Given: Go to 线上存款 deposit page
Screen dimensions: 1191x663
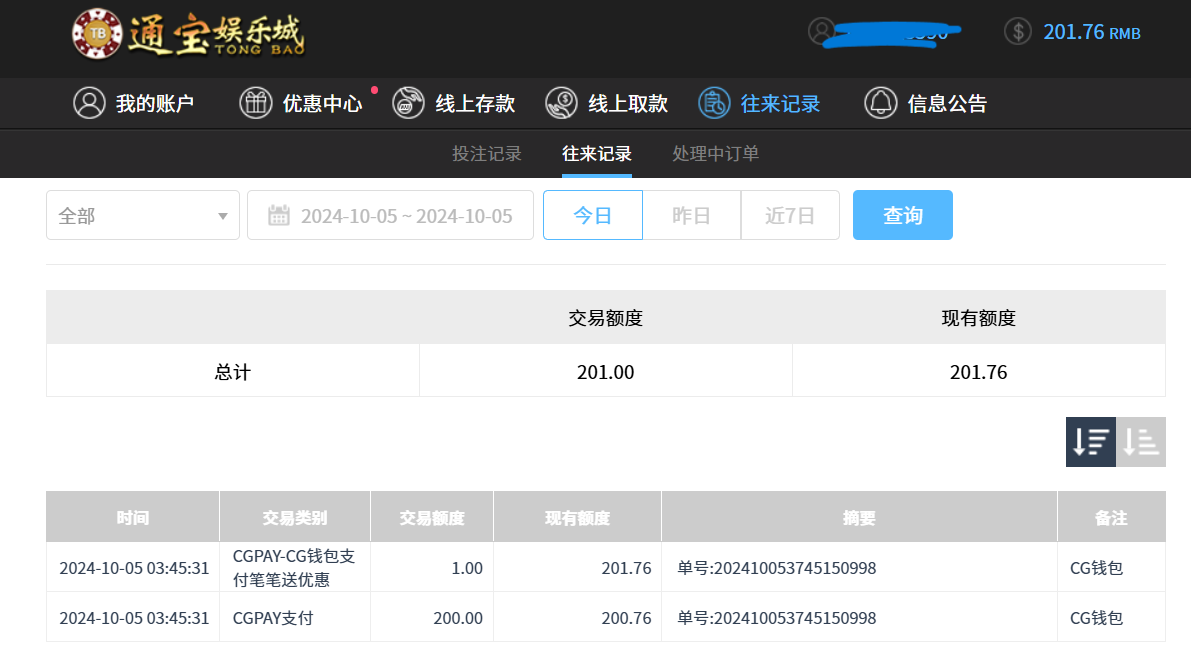Looking at the screenshot, I should (x=453, y=103).
